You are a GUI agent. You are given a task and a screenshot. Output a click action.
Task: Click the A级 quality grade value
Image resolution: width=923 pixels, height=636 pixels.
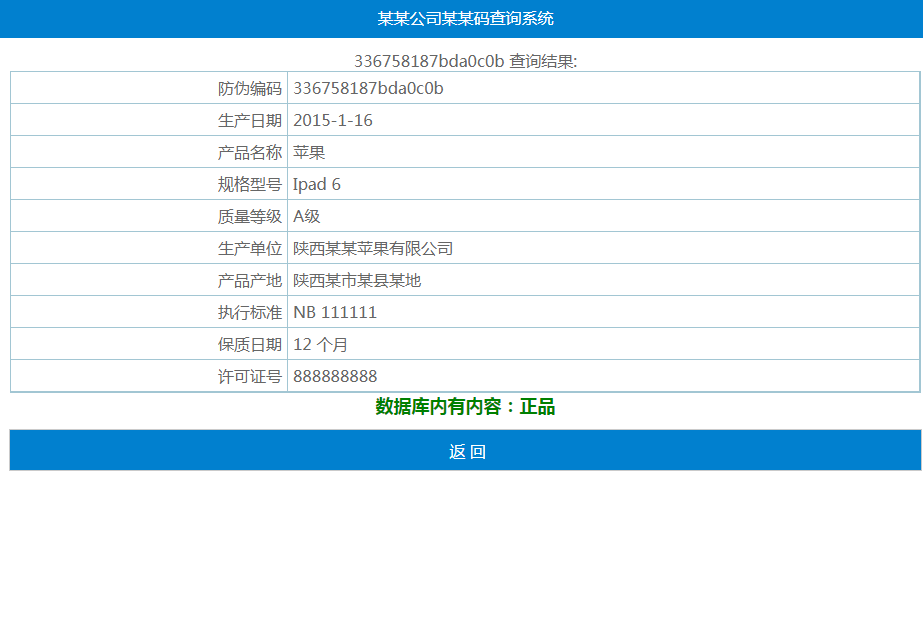pos(307,216)
